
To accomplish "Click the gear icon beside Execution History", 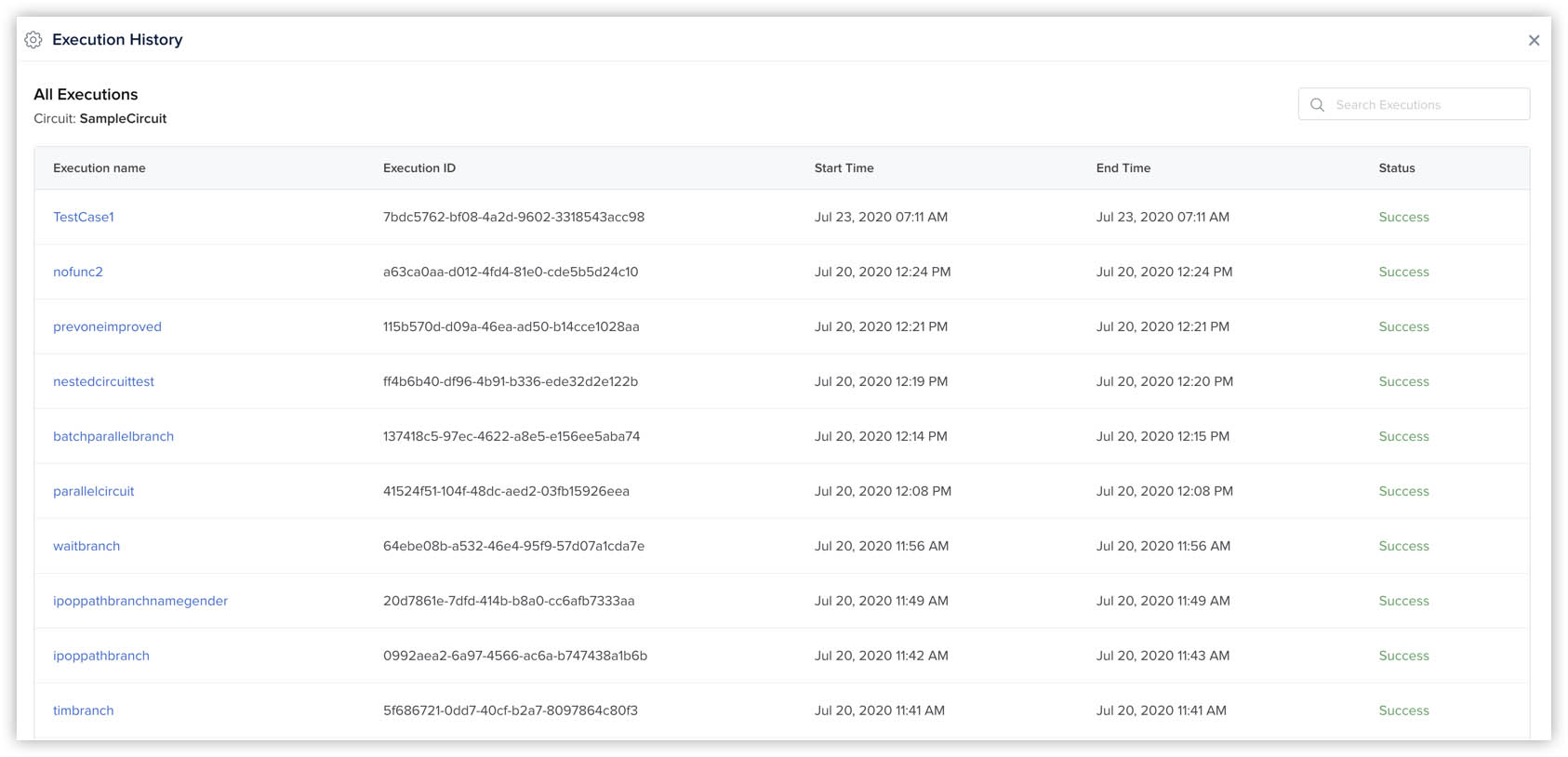I will tap(33, 40).
